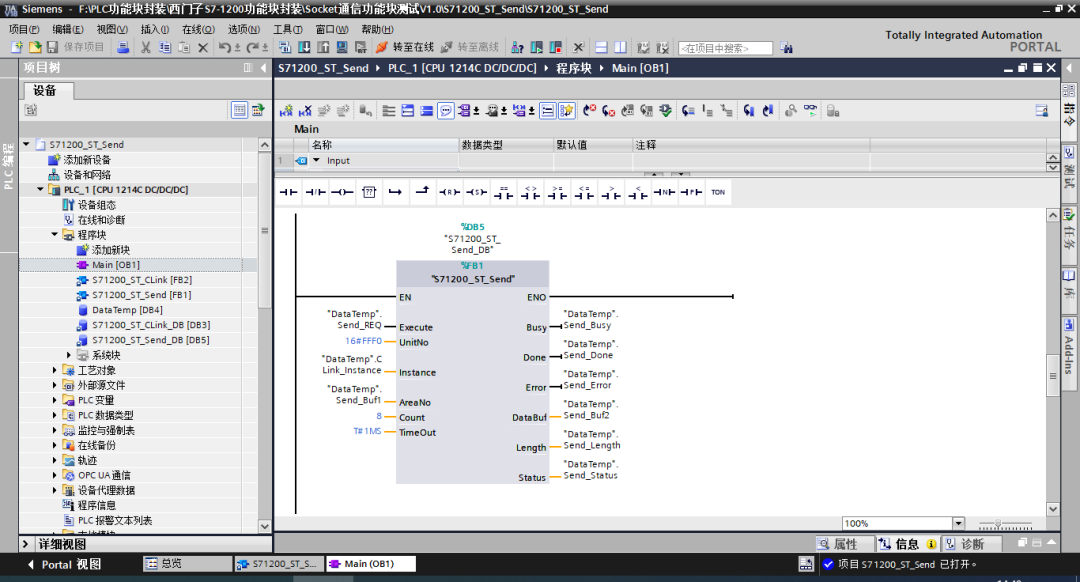This screenshot has height=582, width=1080.
Task: Insert an empty box instruction
Action: tap(369, 192)
